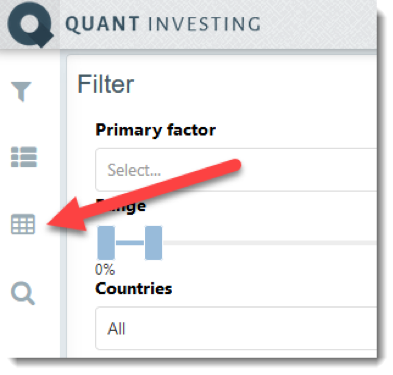
Task: Click the All value in Countries field
Action: (x=116, y=329)
